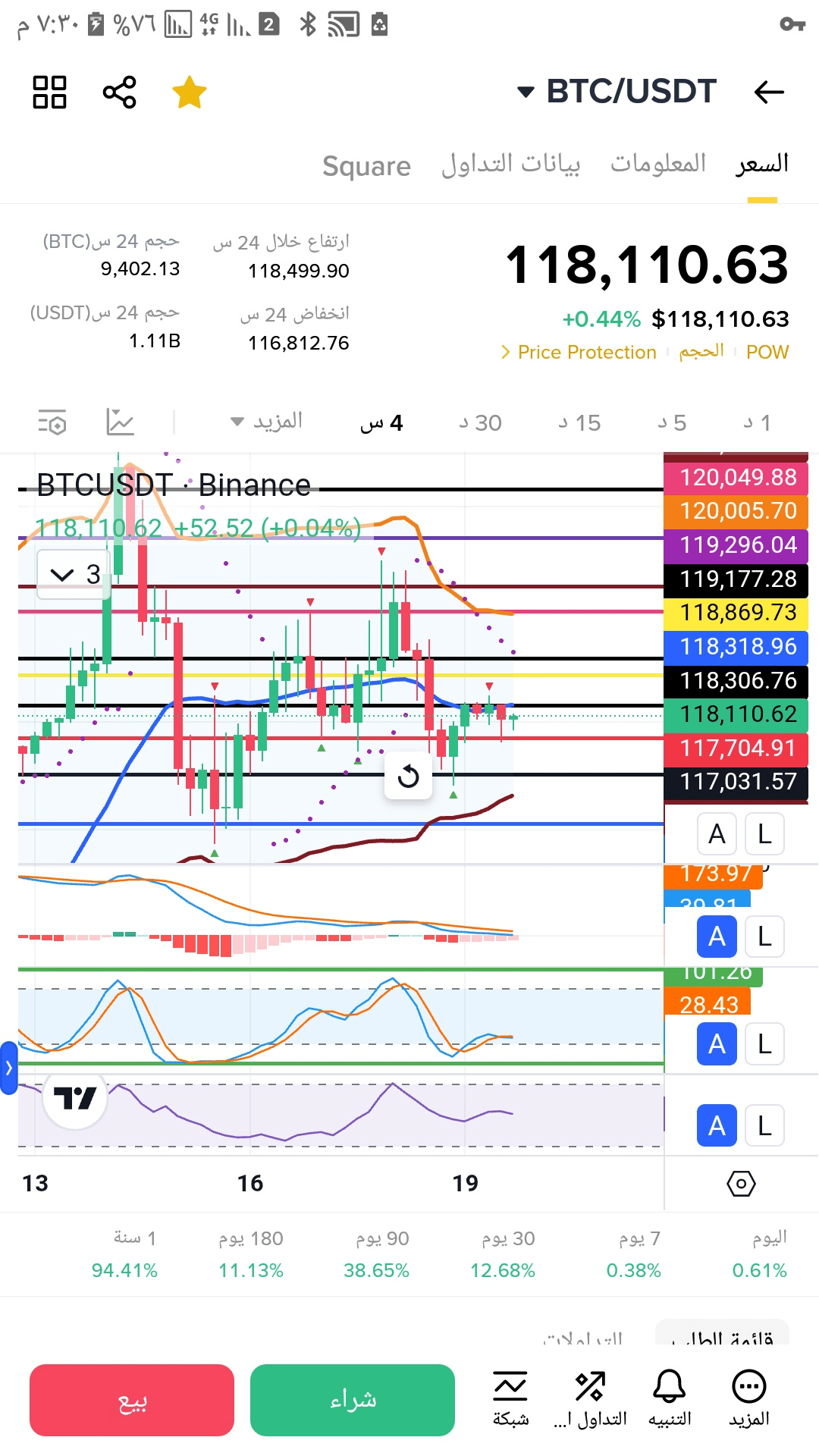Open the chart settings list icon
The width and height of the screenshot is (819, 1456).
52,422
